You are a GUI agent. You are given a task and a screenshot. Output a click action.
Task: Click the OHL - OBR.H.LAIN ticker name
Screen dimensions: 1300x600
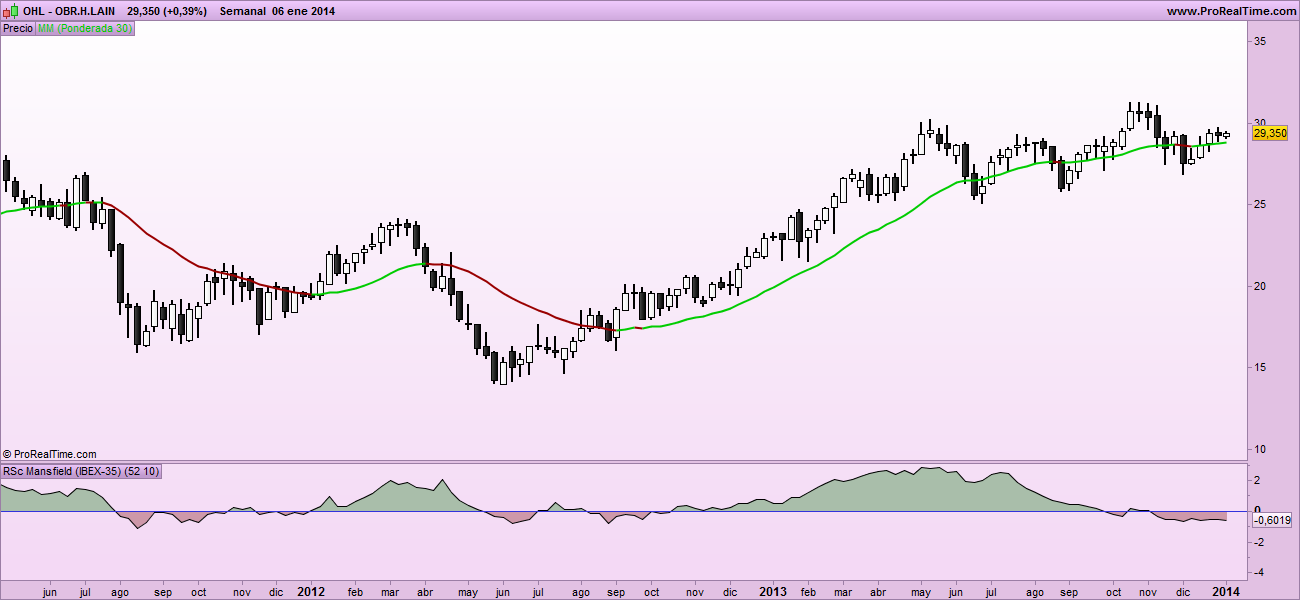67,11
